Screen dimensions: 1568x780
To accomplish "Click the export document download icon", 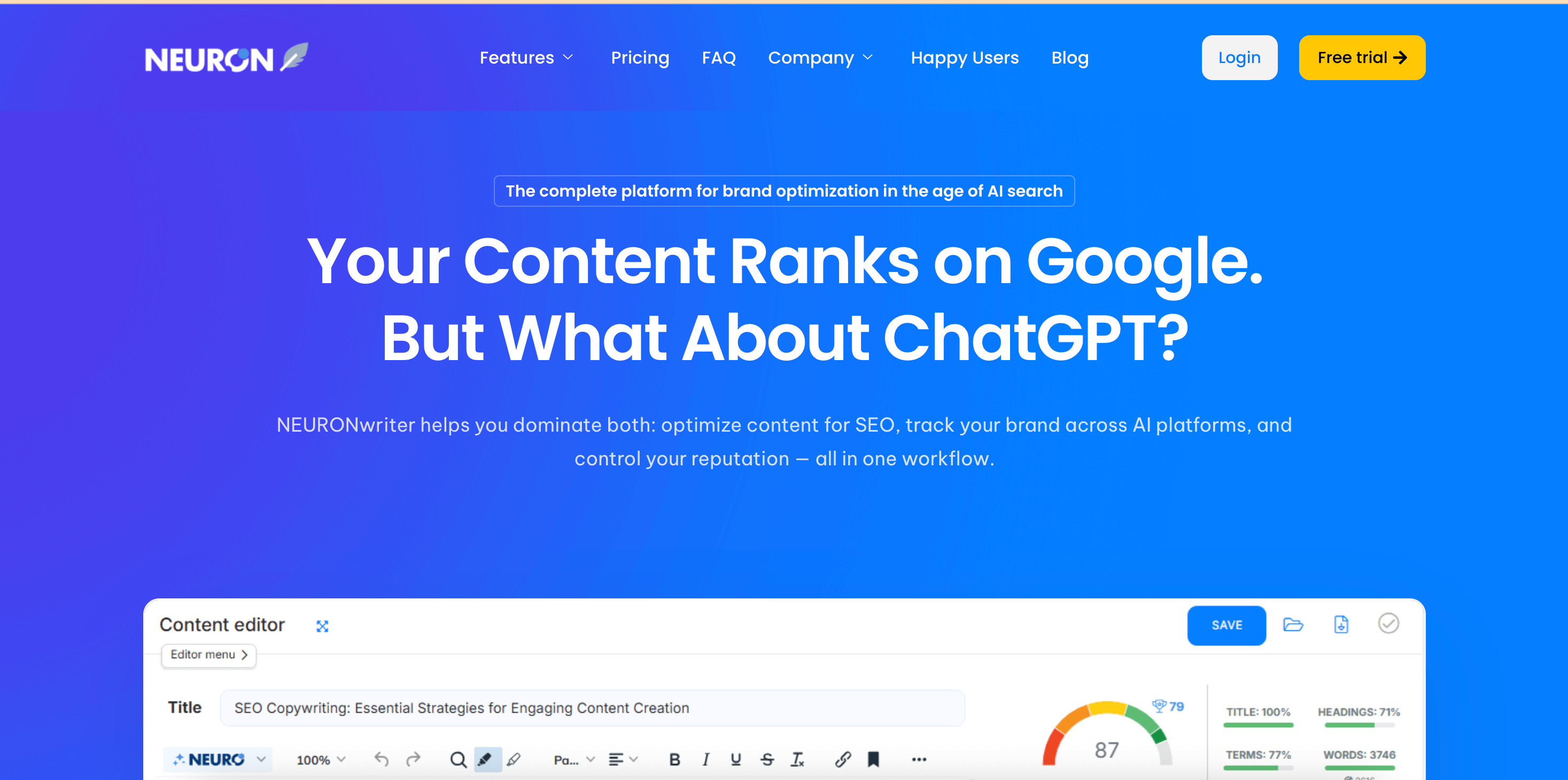I will pyautogui.click(x=1341, y=625).
